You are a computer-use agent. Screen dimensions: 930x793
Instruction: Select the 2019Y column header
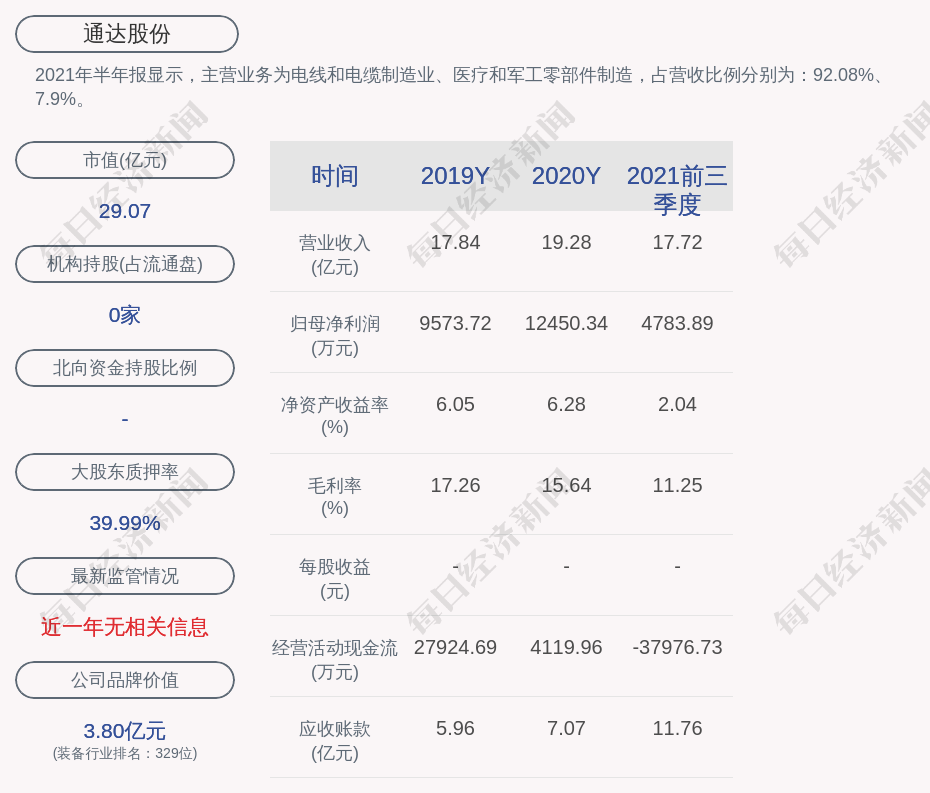[455, 176]
